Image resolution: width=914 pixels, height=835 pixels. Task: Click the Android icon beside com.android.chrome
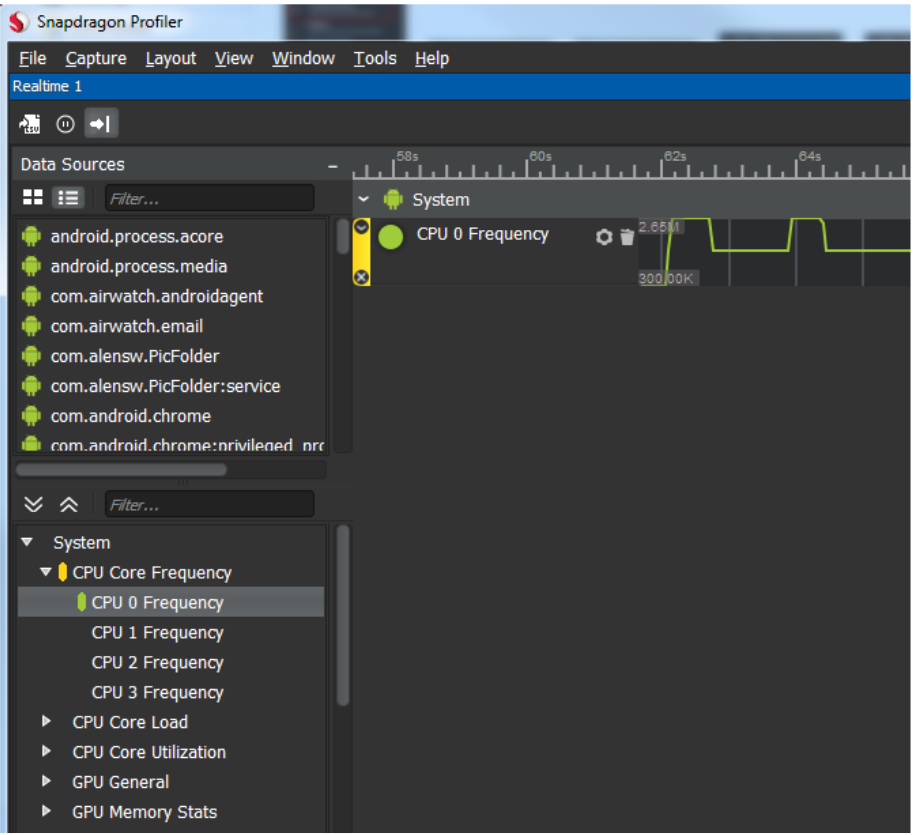31,416
